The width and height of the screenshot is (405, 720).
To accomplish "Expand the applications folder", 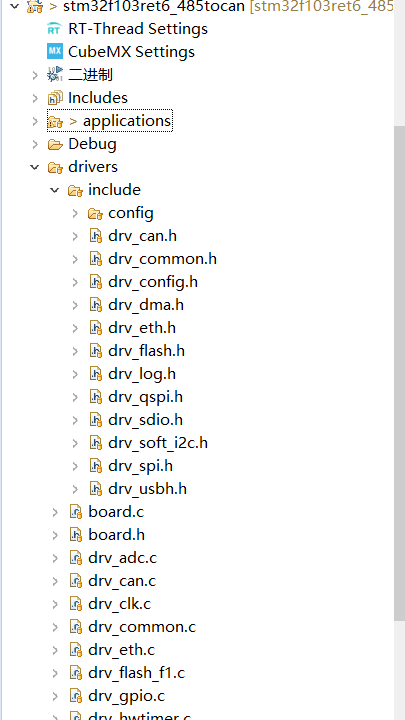I will (x=35, y=121).
